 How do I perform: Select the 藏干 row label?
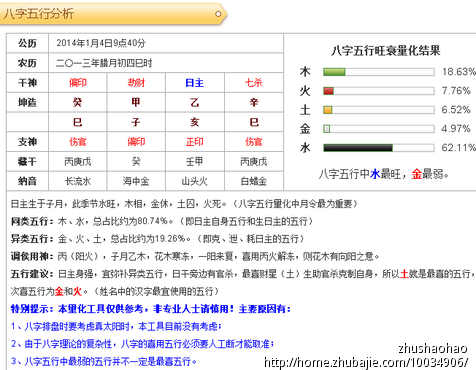[x=27, y=162]
